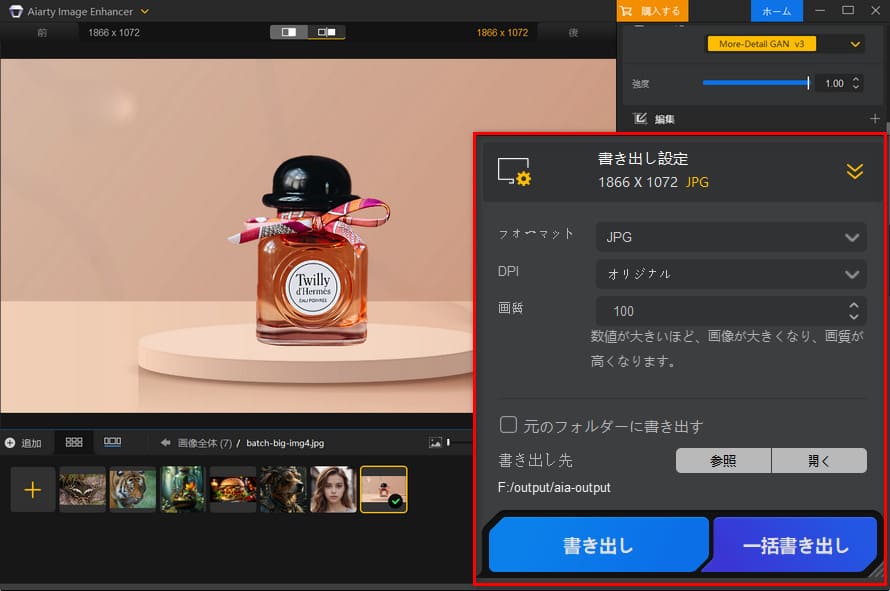Click the 画像全体 (7) breadcrumb

[x=204, y=443]
